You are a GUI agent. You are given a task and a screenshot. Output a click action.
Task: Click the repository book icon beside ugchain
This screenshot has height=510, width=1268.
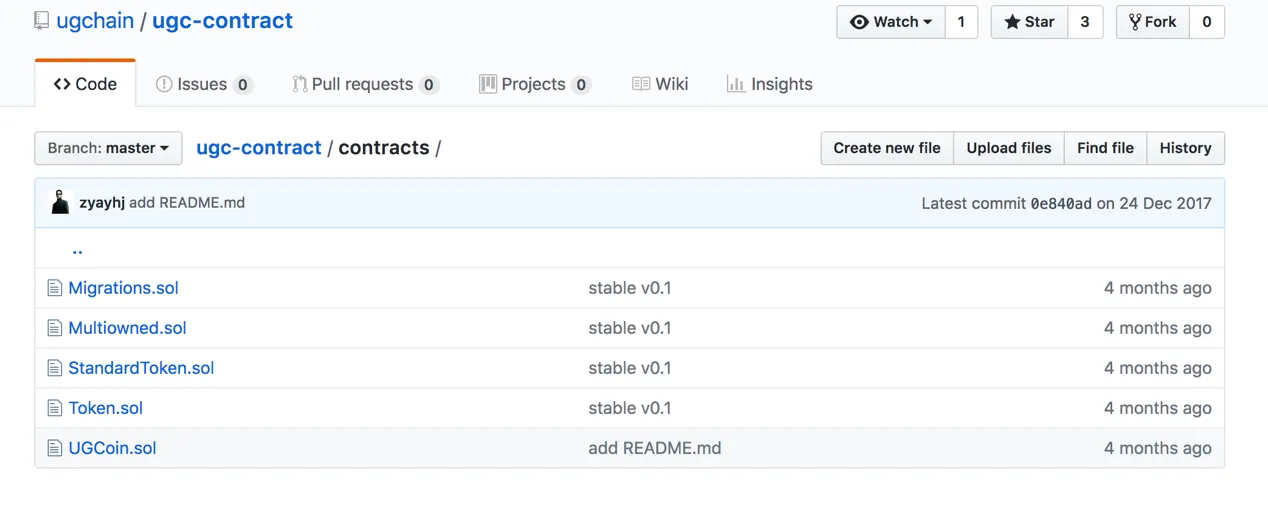coord(41,21)
